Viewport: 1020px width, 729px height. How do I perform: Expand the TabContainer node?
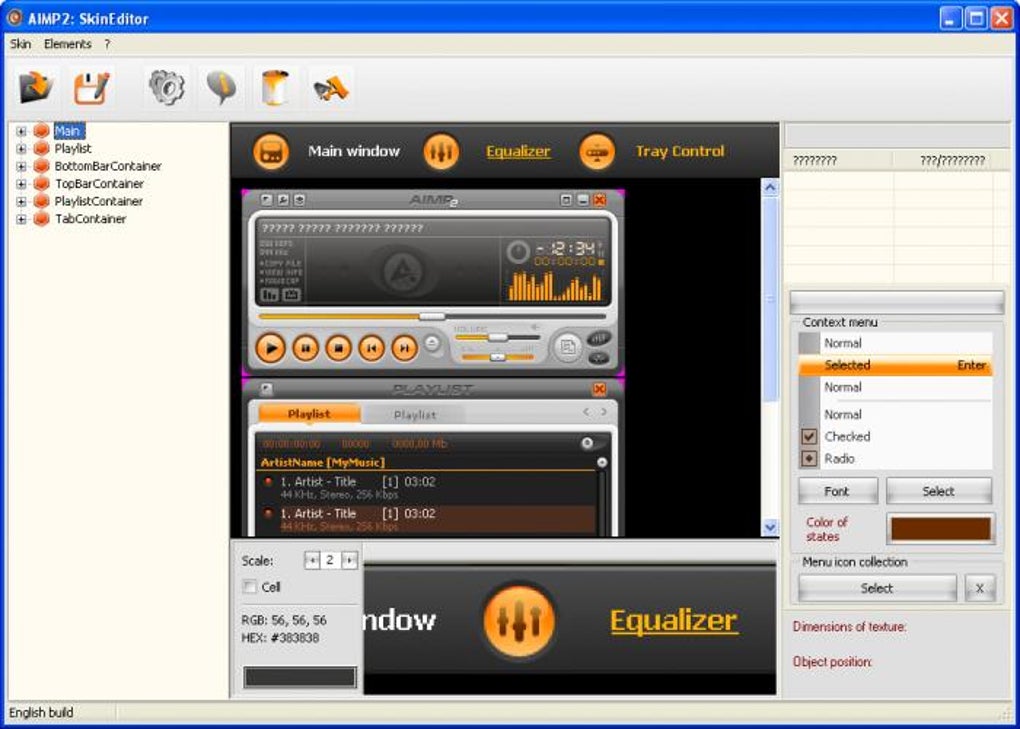pos(21,219)
